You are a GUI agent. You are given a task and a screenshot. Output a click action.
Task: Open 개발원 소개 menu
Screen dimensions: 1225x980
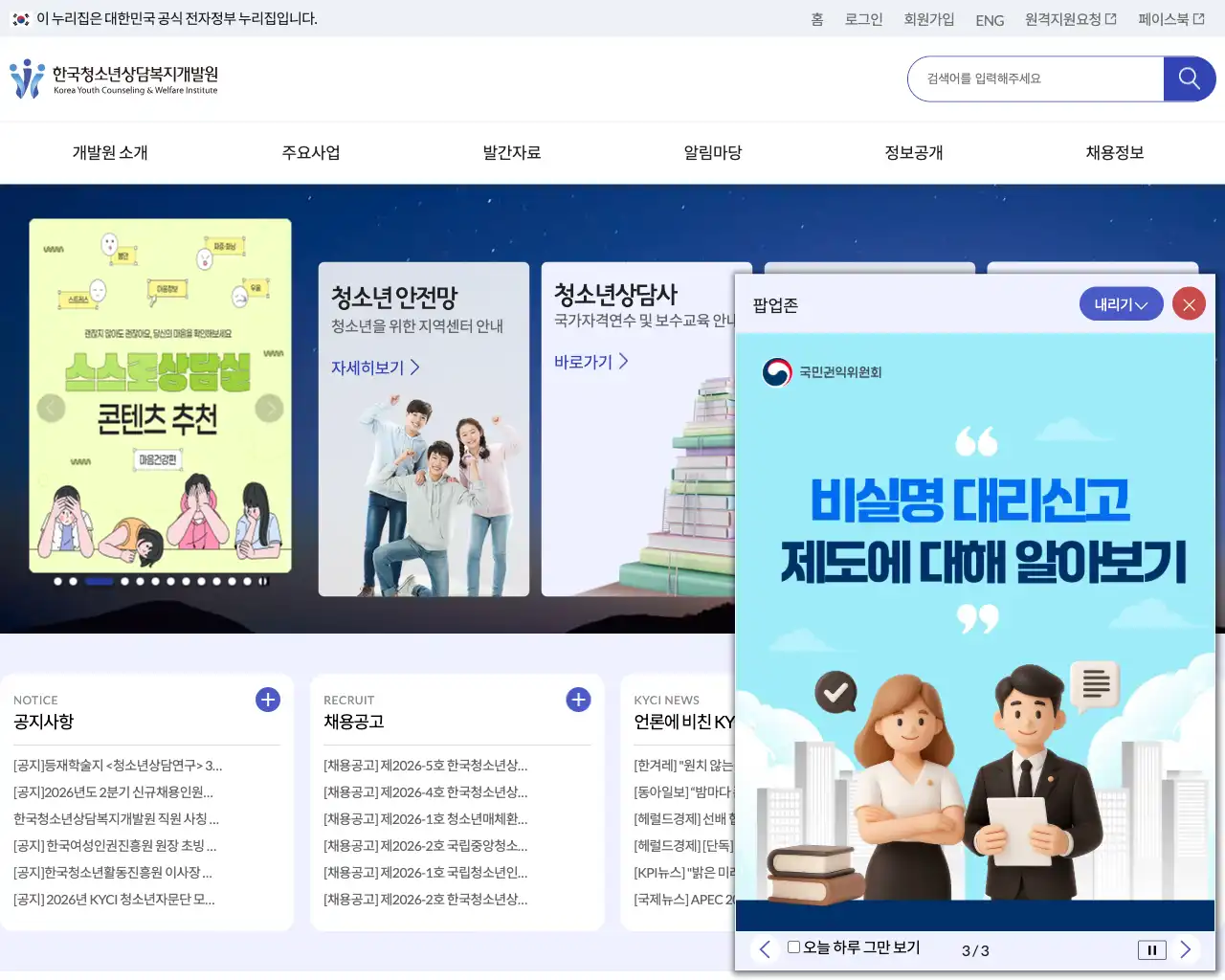(x=110, y=153)
